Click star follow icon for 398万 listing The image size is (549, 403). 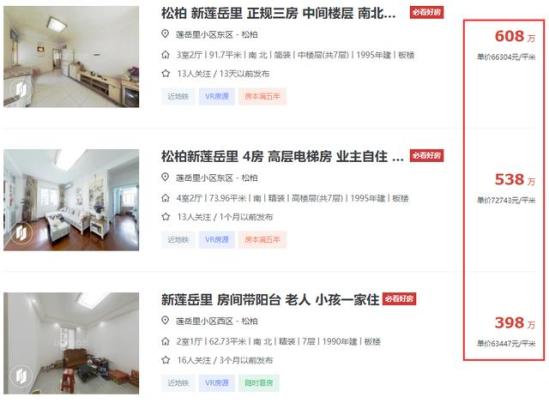(x=166, y=360)
